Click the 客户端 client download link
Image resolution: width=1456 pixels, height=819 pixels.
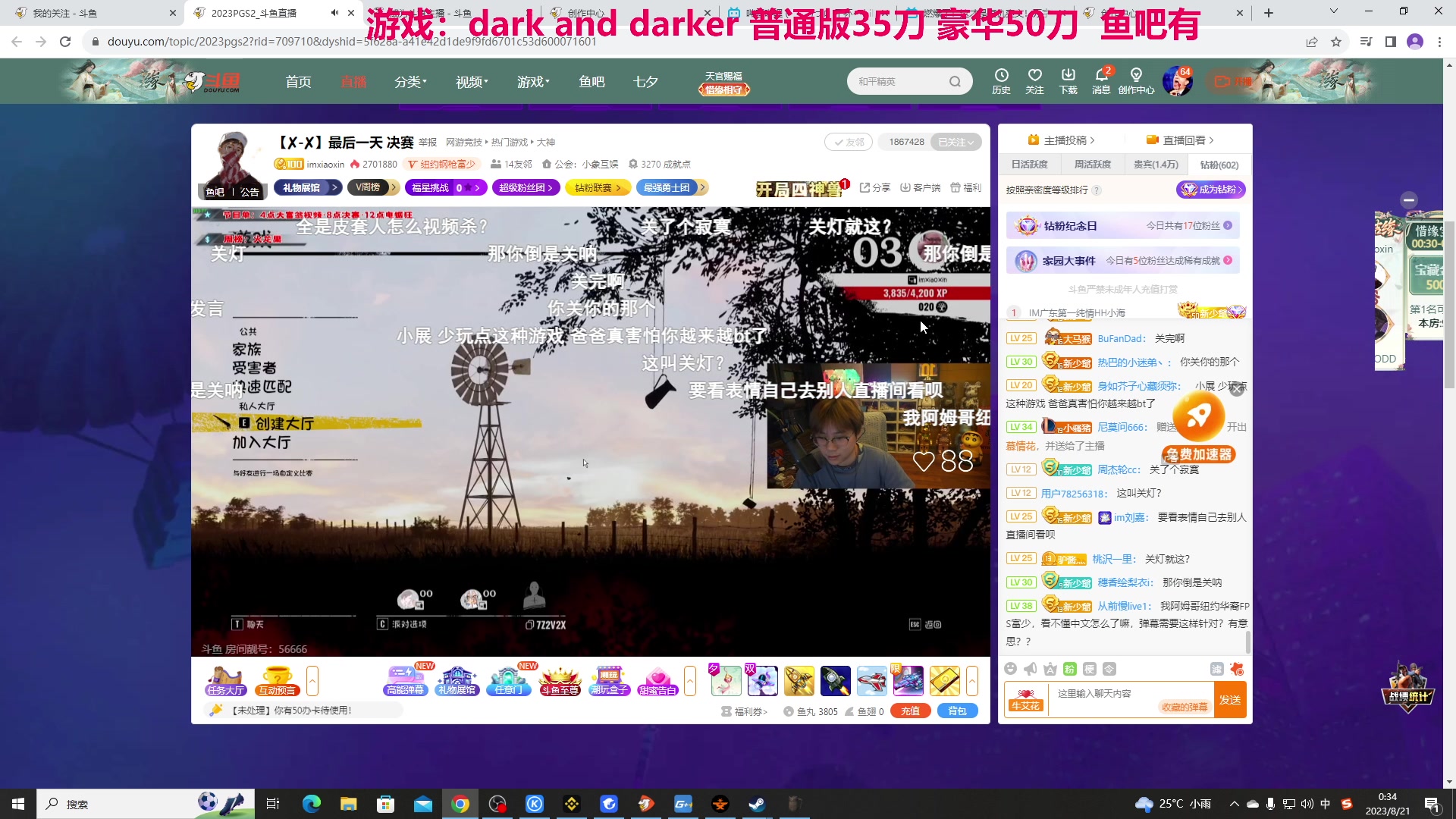(x=920, y=187)
